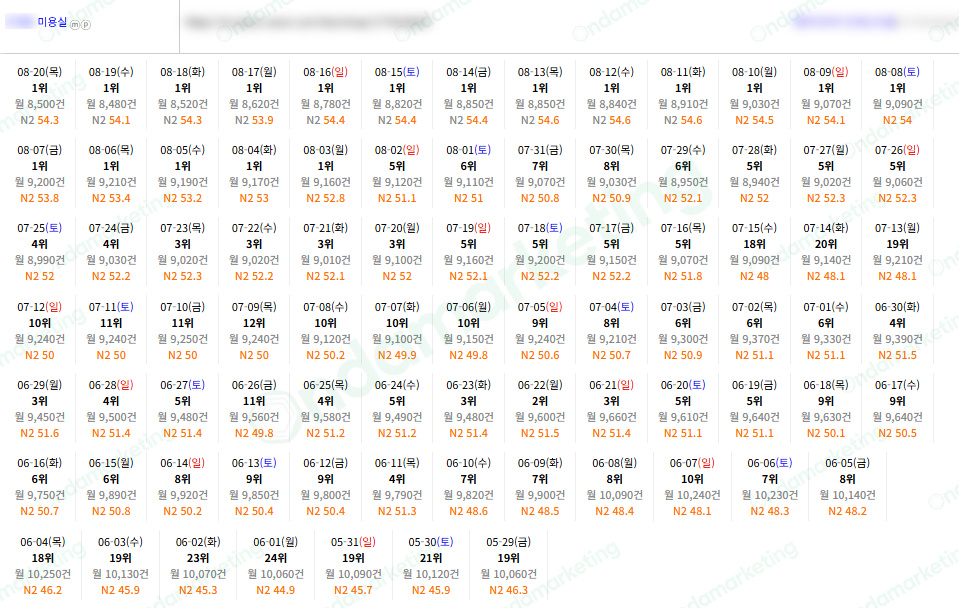The width and height of the screenshot is (959, 608).
Task: Select the 06-17(수) date label
Action: 898,385
